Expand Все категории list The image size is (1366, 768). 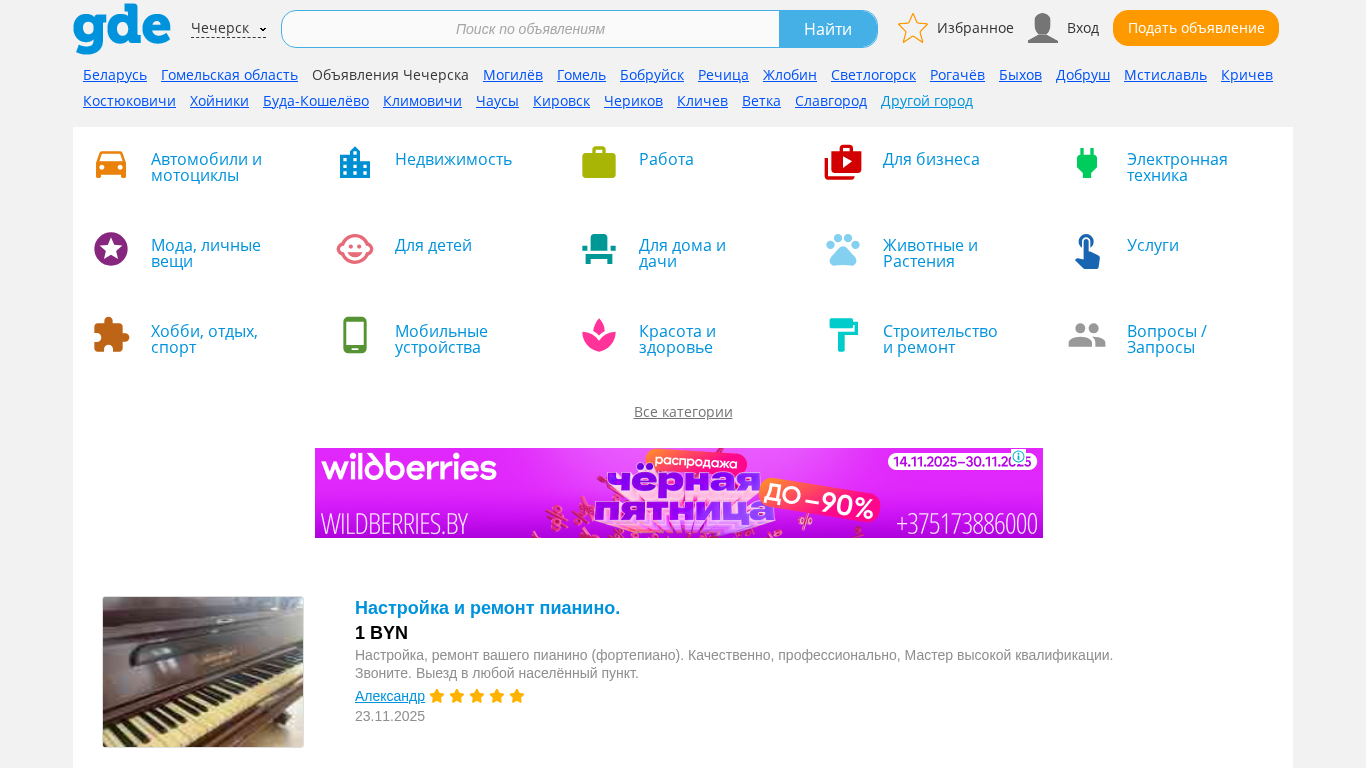[x=683, y=412]
